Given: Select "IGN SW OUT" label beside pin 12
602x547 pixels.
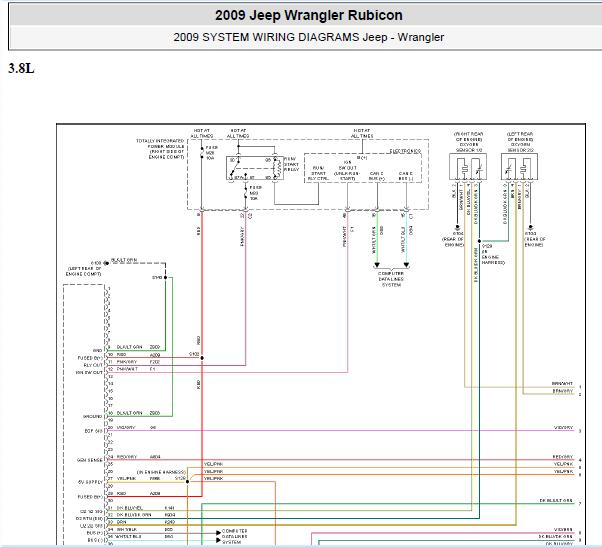Looking at the screenshot, I should 89,372.
